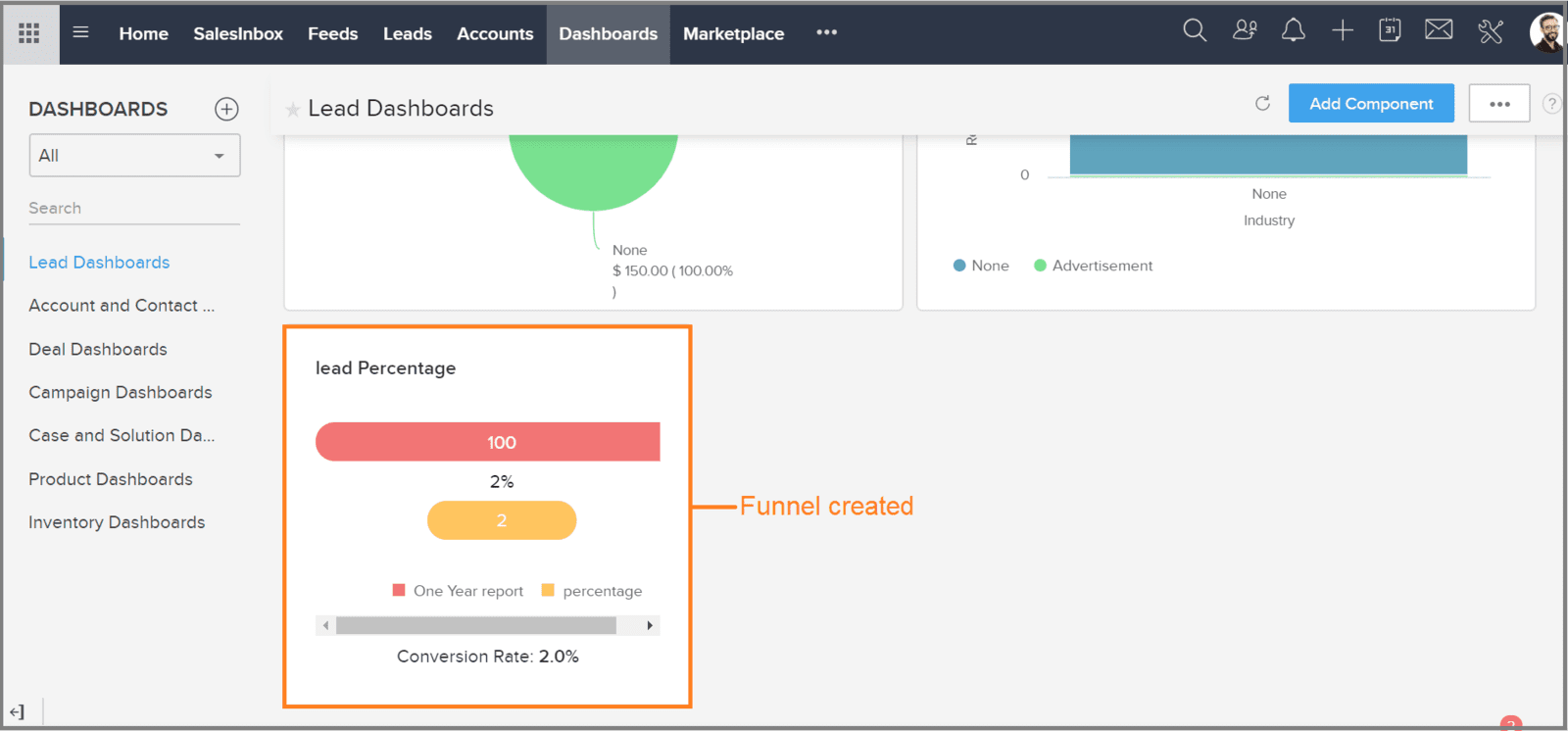Click the plus quick-create icon
Screen dimensions: 1568x731
[1343, 30]
